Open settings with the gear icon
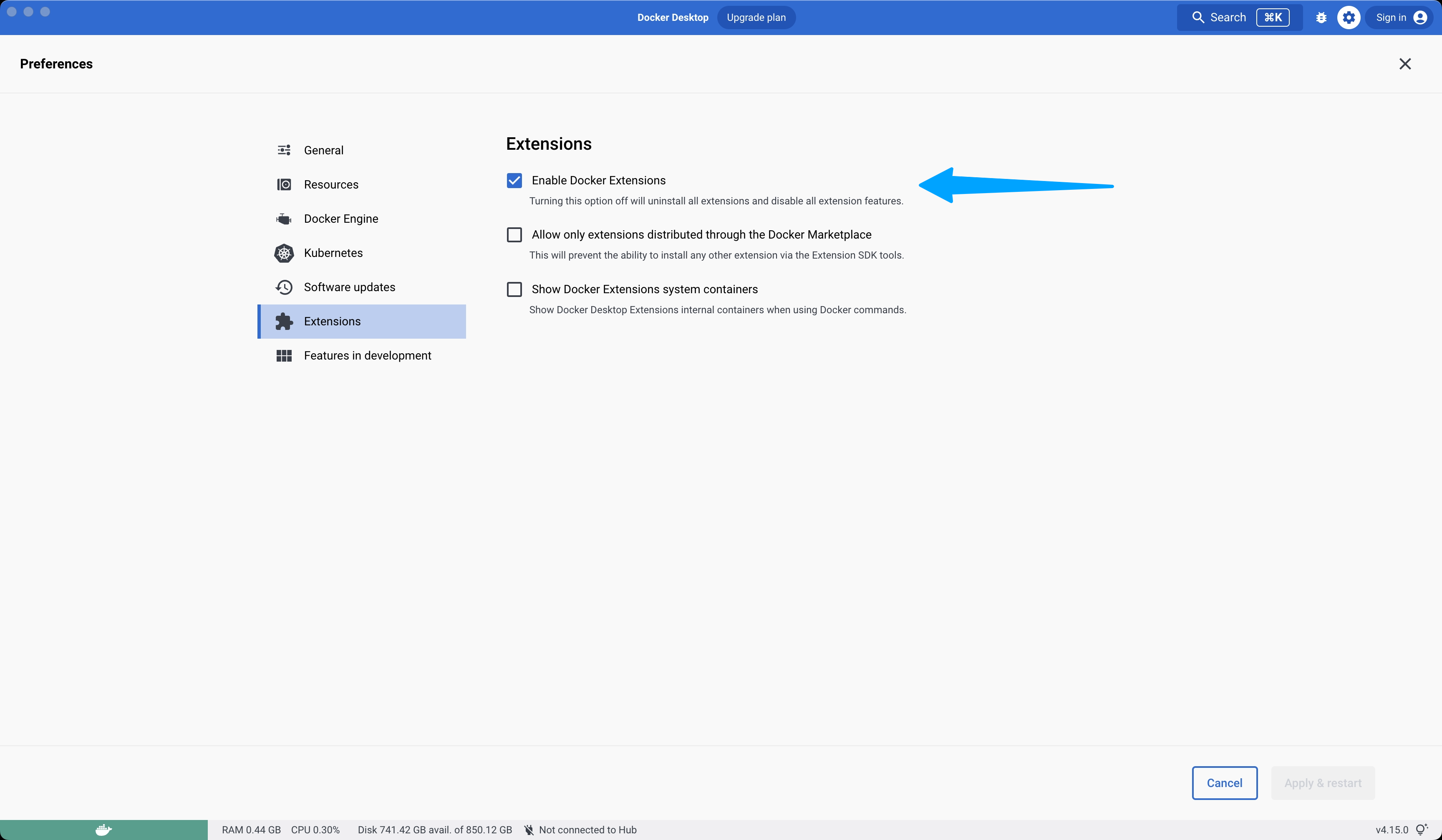This screenshot has width=1442, height=840. [1349, 17]
